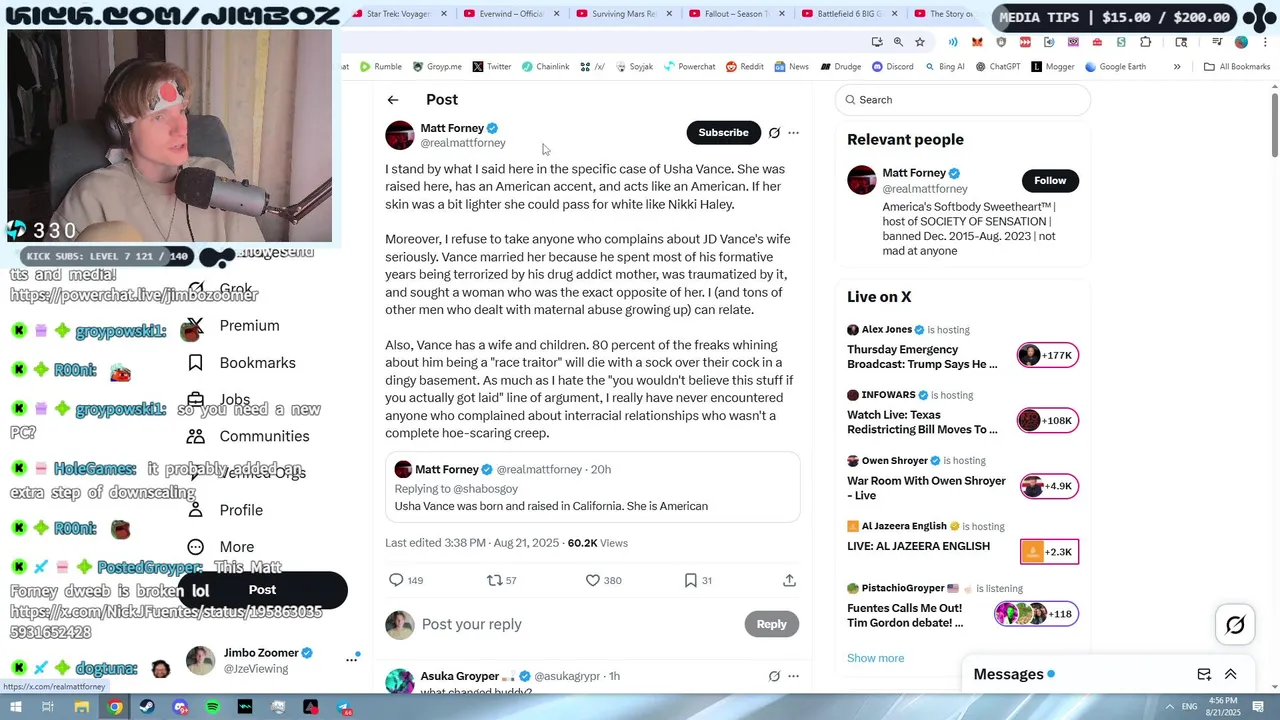
Task: Like the post via the heart icon
Action: click(x=592, y=580)
